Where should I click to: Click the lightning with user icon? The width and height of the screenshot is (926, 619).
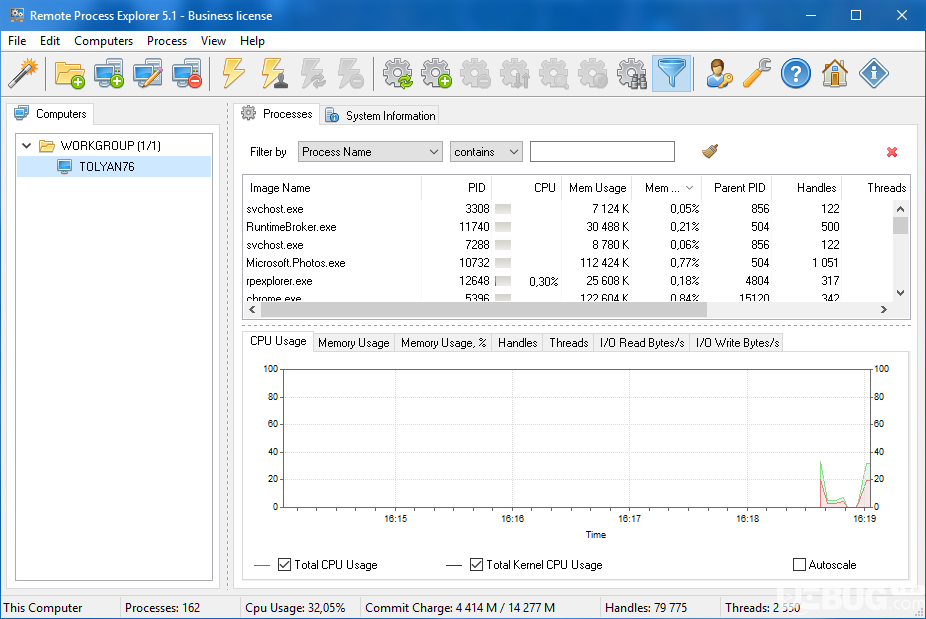(x=274, y=74)
